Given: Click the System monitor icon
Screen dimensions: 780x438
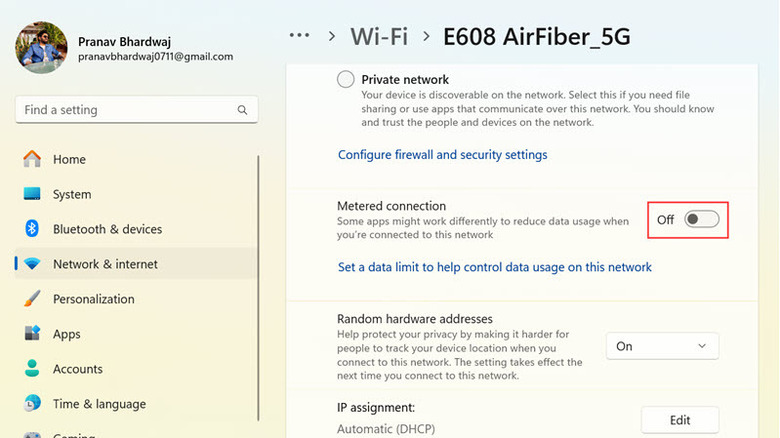Looking at the screenshot, I should (32, 194).
